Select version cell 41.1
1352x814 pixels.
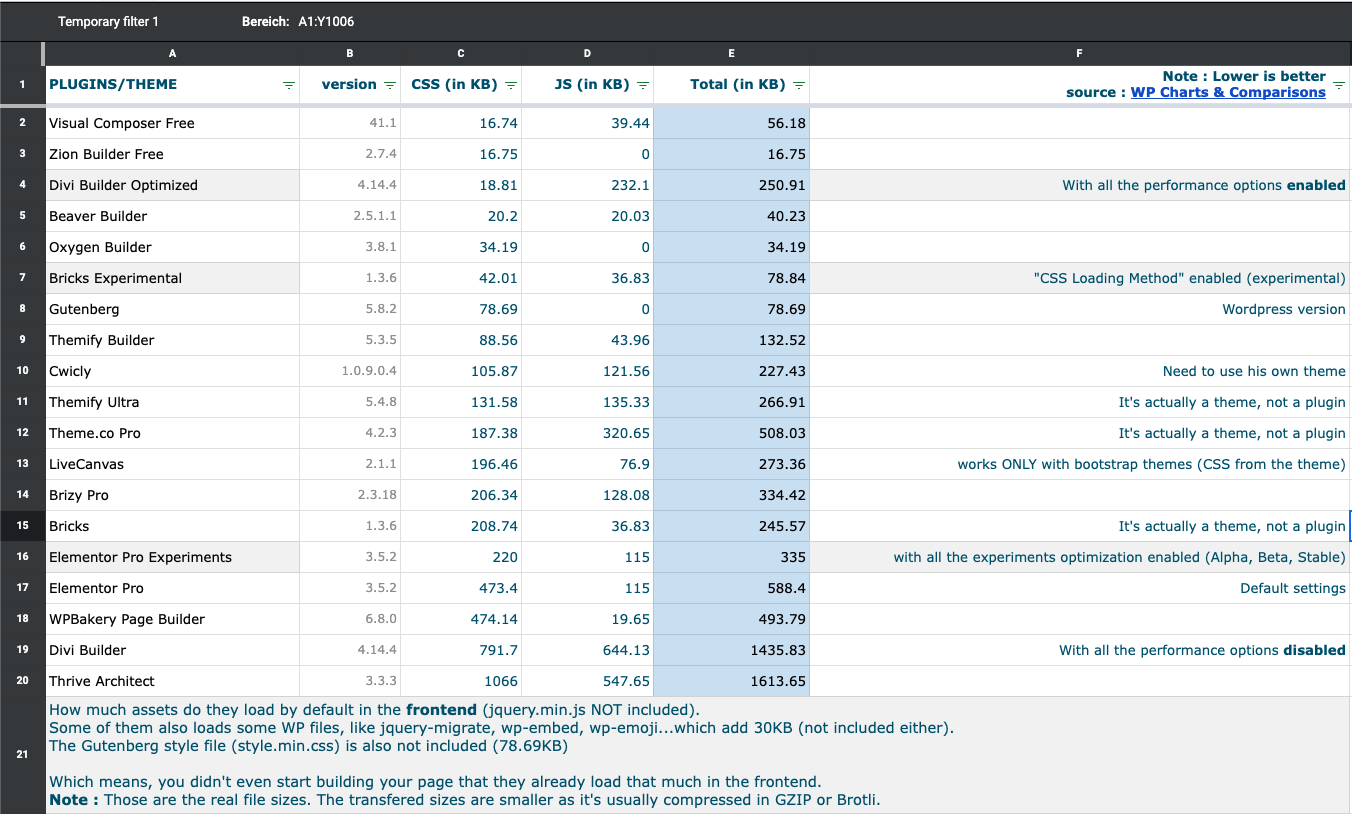coord(349,123)
